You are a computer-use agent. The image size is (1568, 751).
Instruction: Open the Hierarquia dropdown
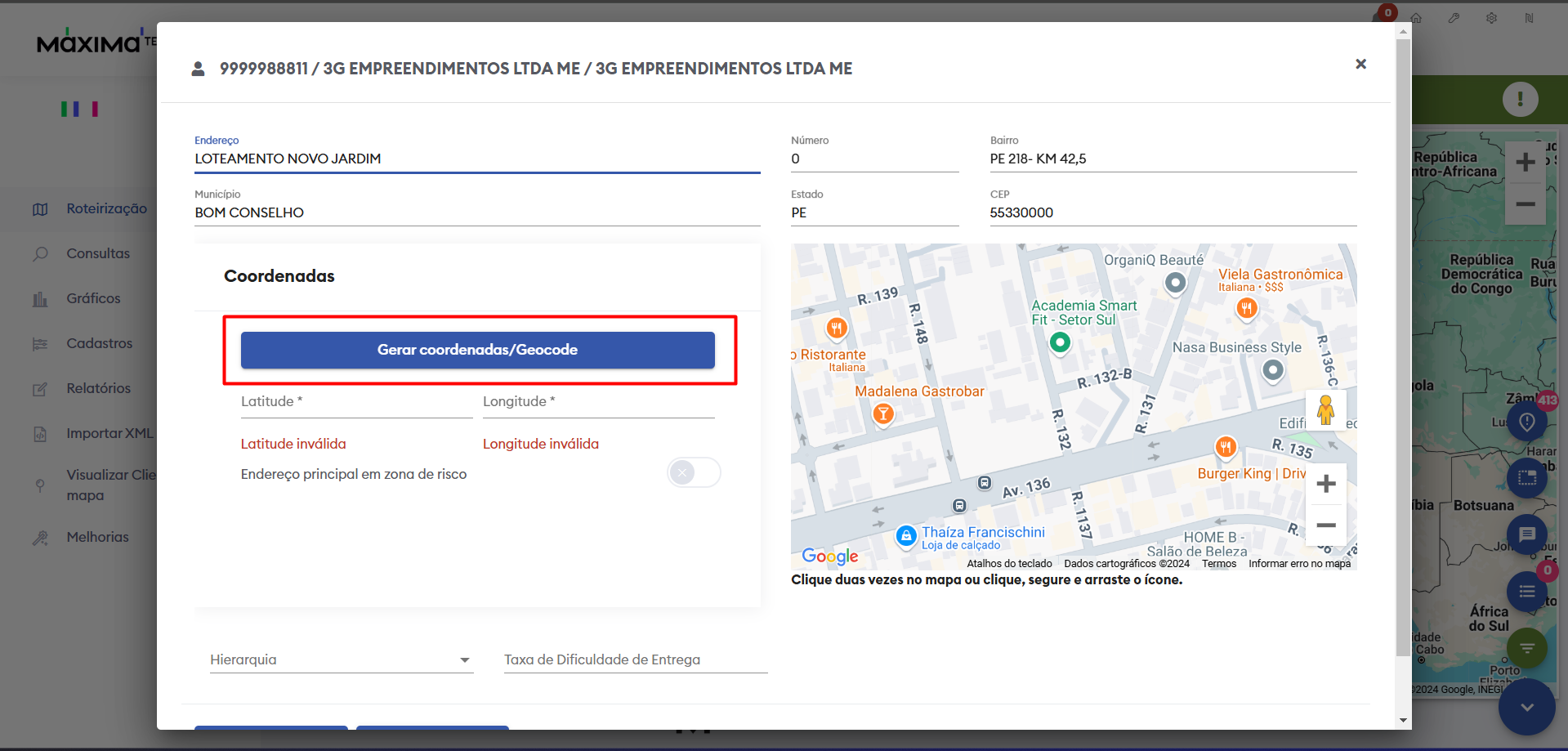341,659
